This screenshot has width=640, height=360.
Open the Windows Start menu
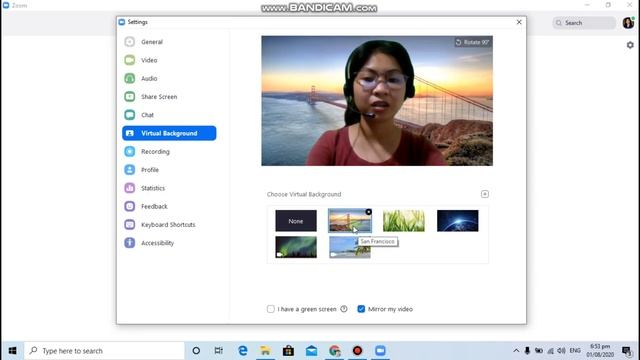pos(12,351)
